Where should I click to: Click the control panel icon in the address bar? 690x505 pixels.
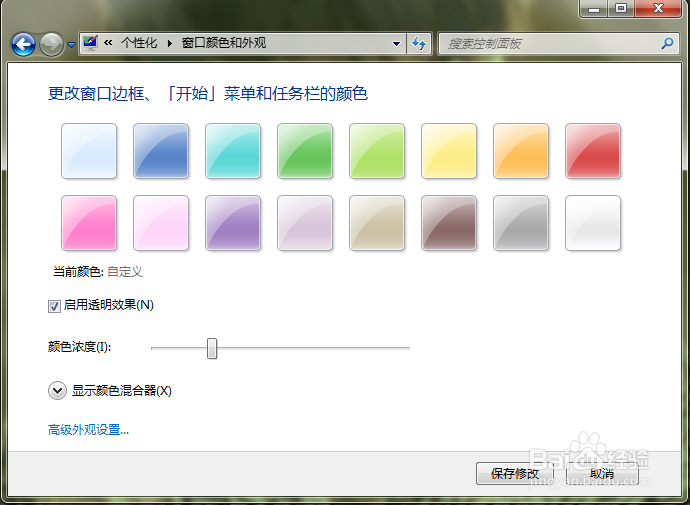tap(91, 43)
